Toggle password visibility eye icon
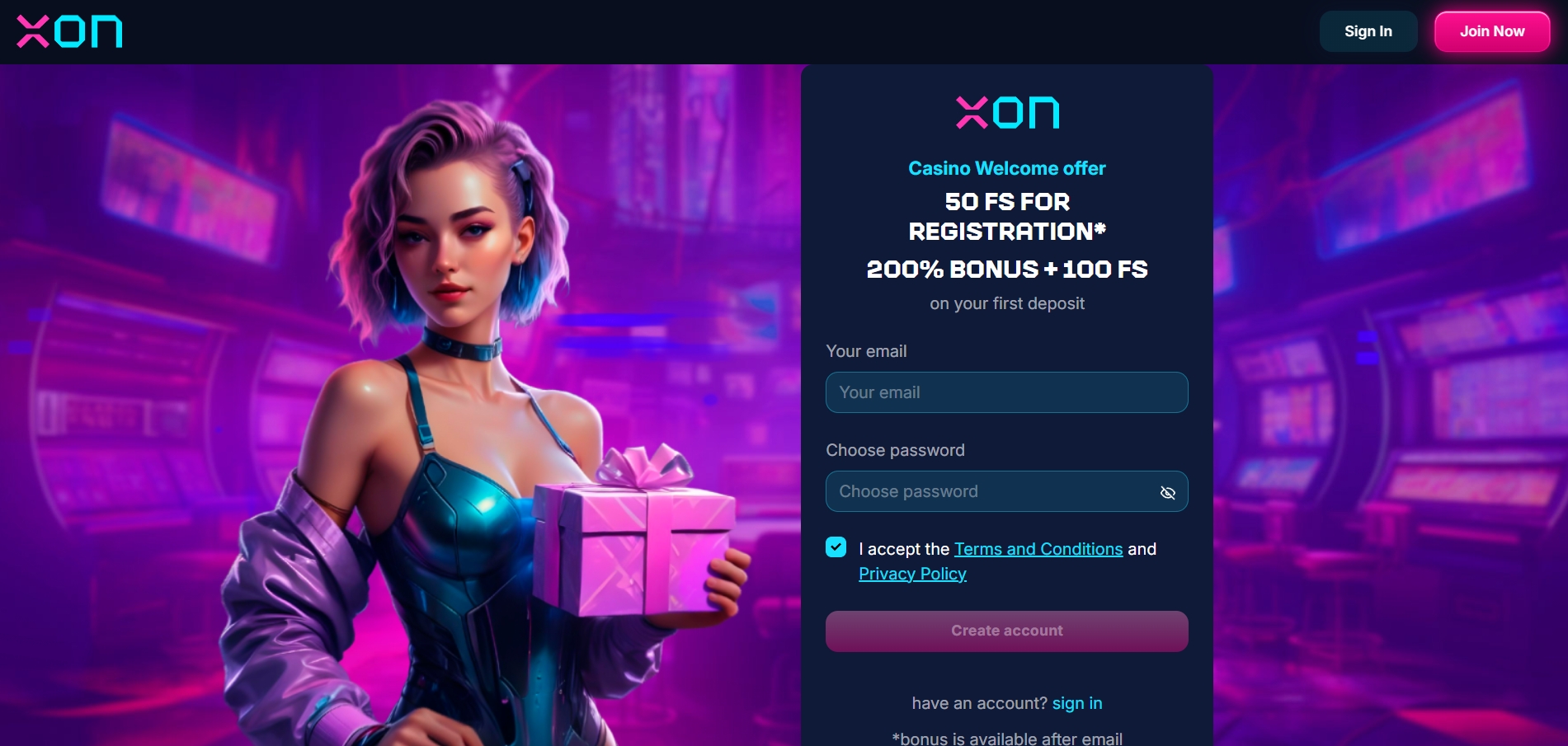Image resolution: width=1568 pixels, height=746 pixels. point(1167,492)
